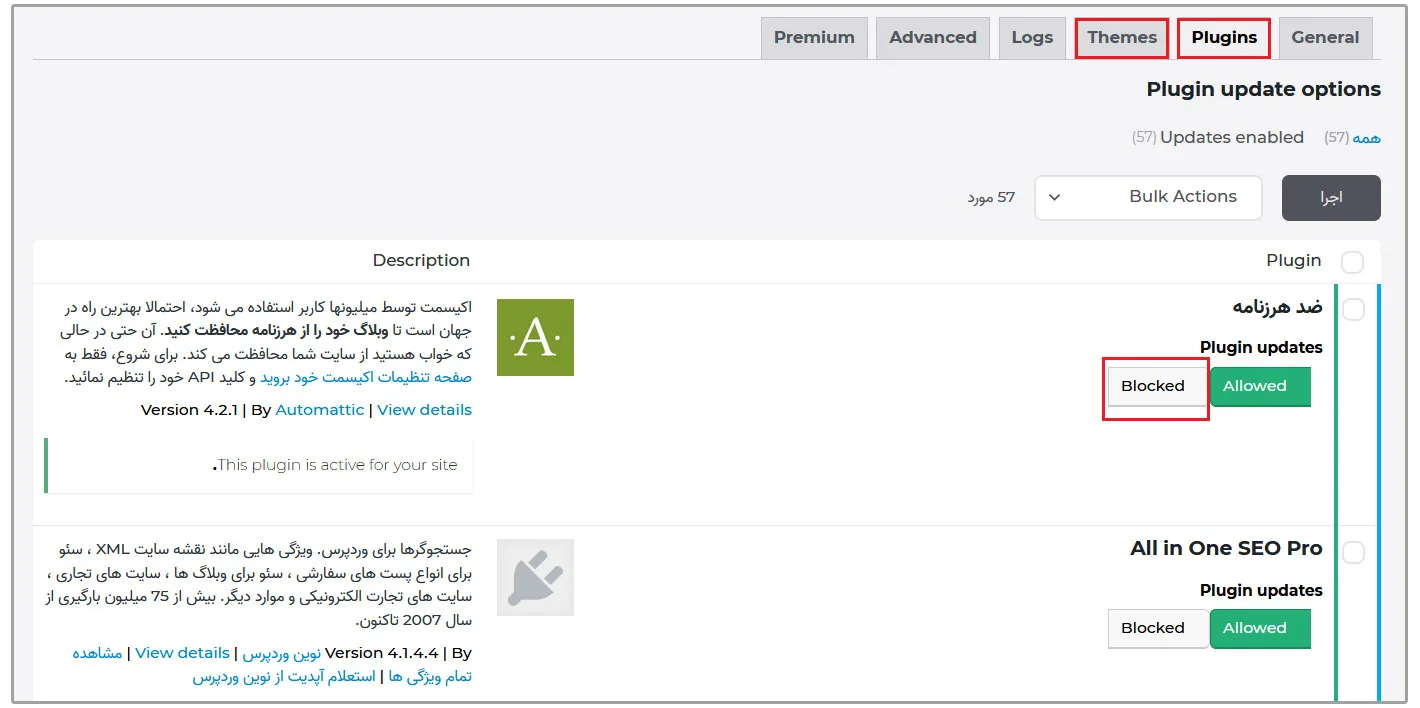Click the Akismet green A plugin icon

[535, 337]
